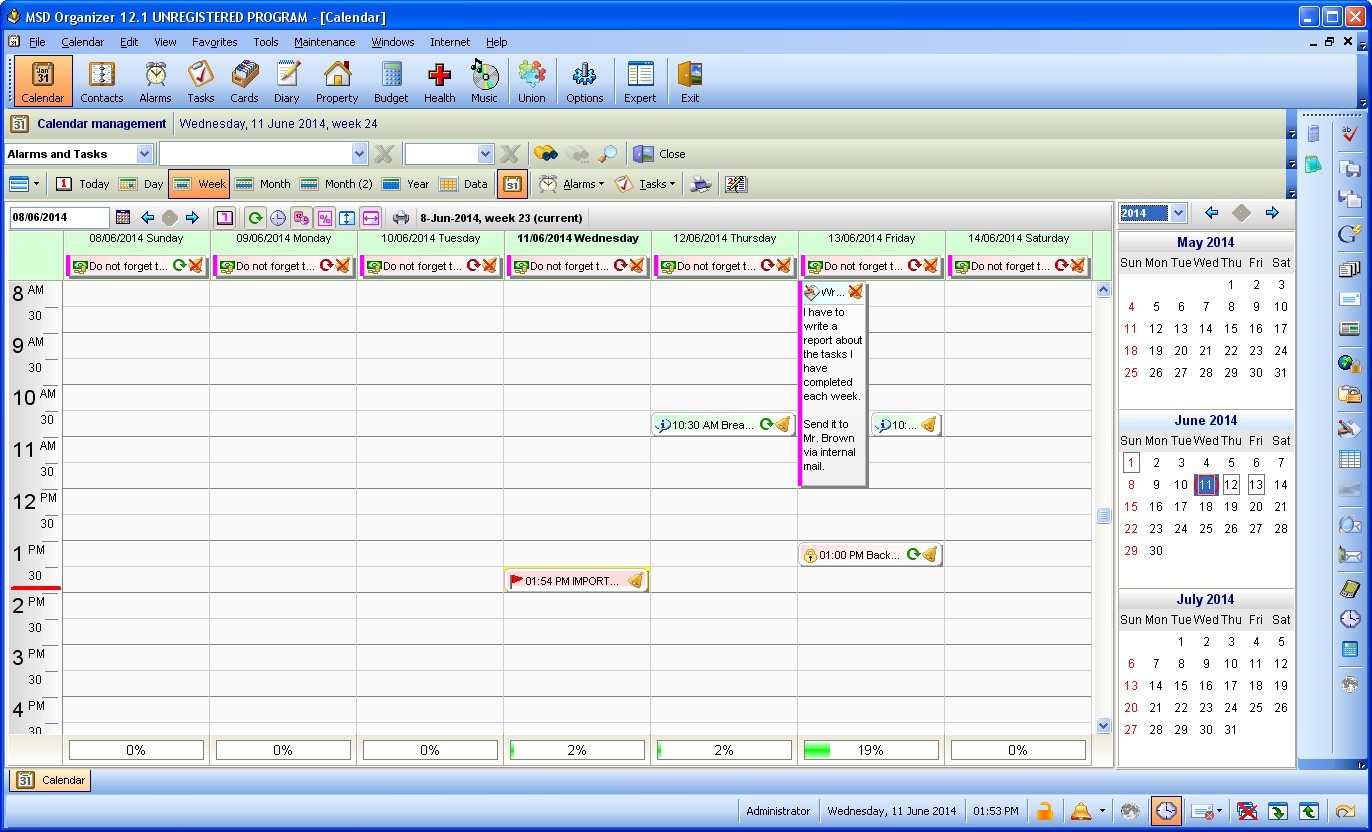Select June 12 in the mini calendar
The image size is (1372, 832).
[1231, 485]
